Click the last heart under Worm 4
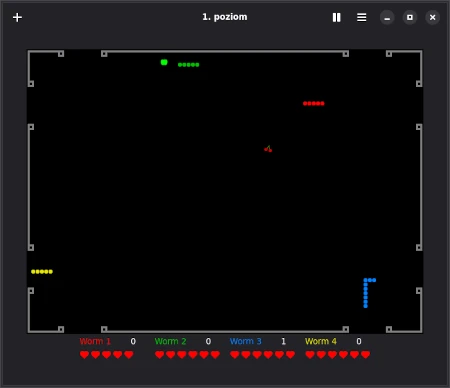The height and width of the screenshot is (388, 450). [x=365, y=355]
